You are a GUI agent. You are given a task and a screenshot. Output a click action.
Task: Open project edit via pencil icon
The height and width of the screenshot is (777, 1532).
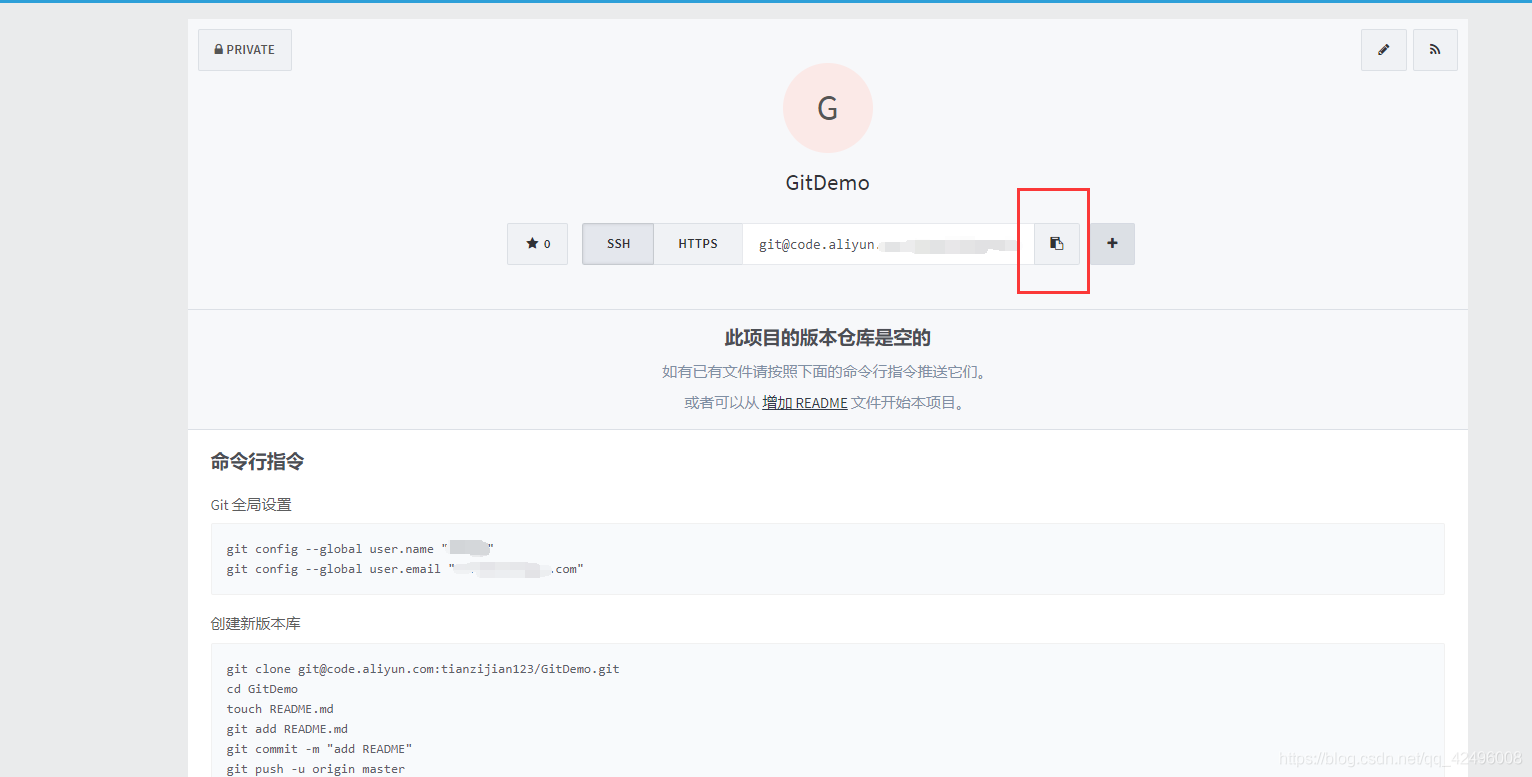[x=1384, y=50]
